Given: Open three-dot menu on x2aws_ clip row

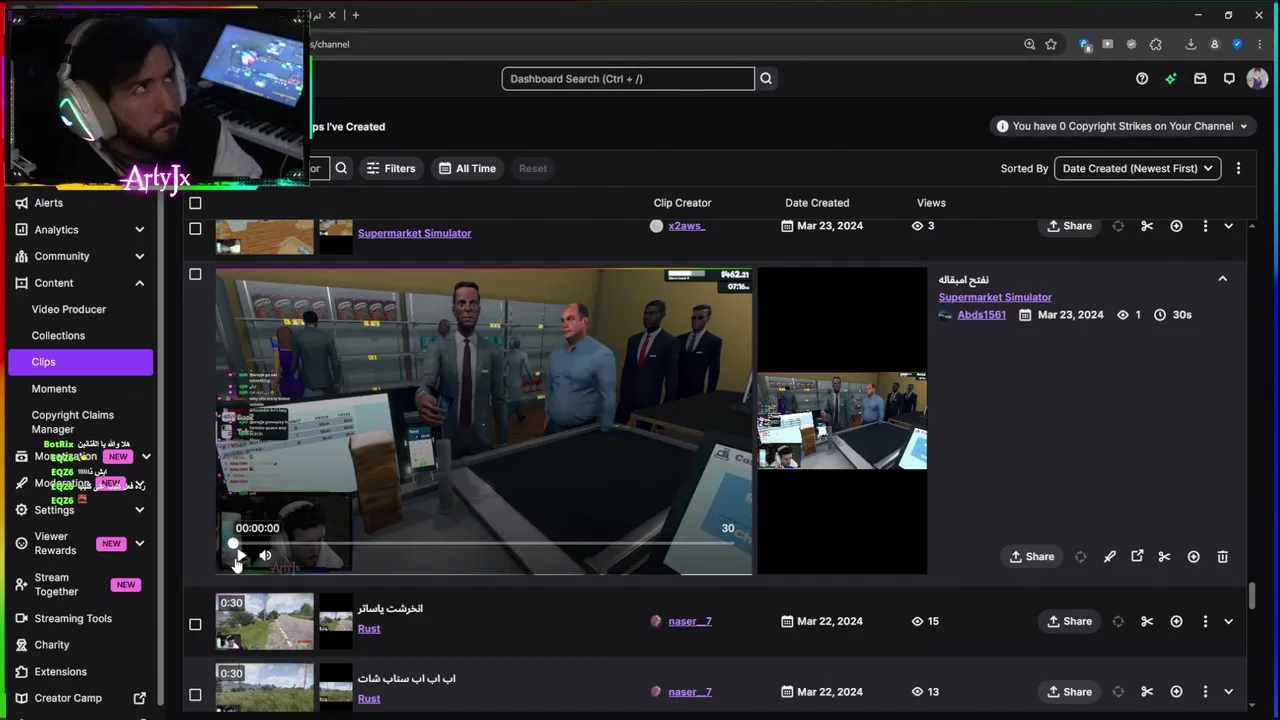Looking at the screenshot, I should [1205, 226].
